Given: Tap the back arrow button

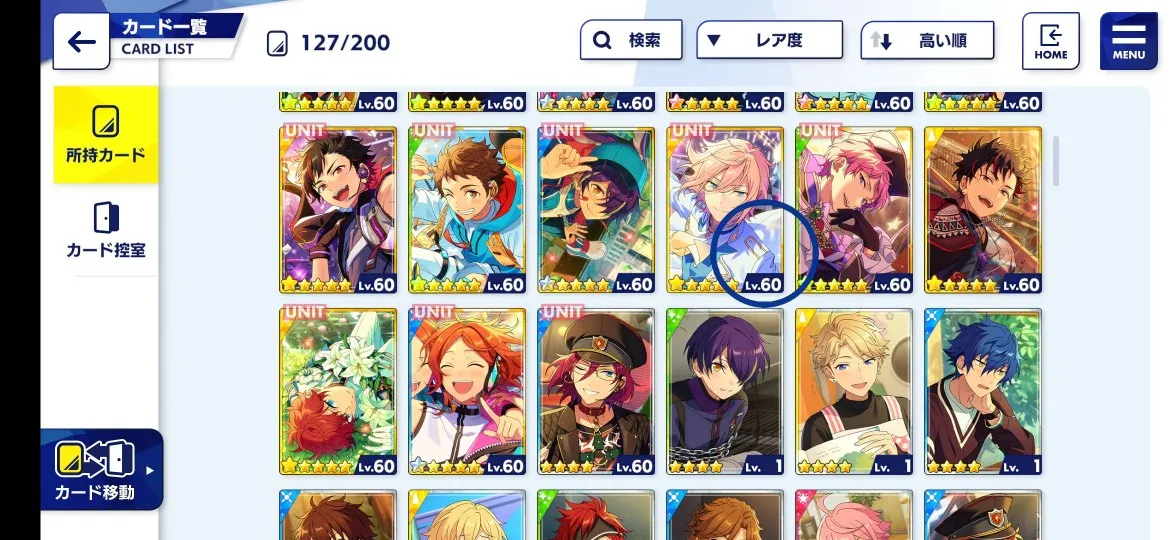Looking at the screenshot, I should (81, 42).
